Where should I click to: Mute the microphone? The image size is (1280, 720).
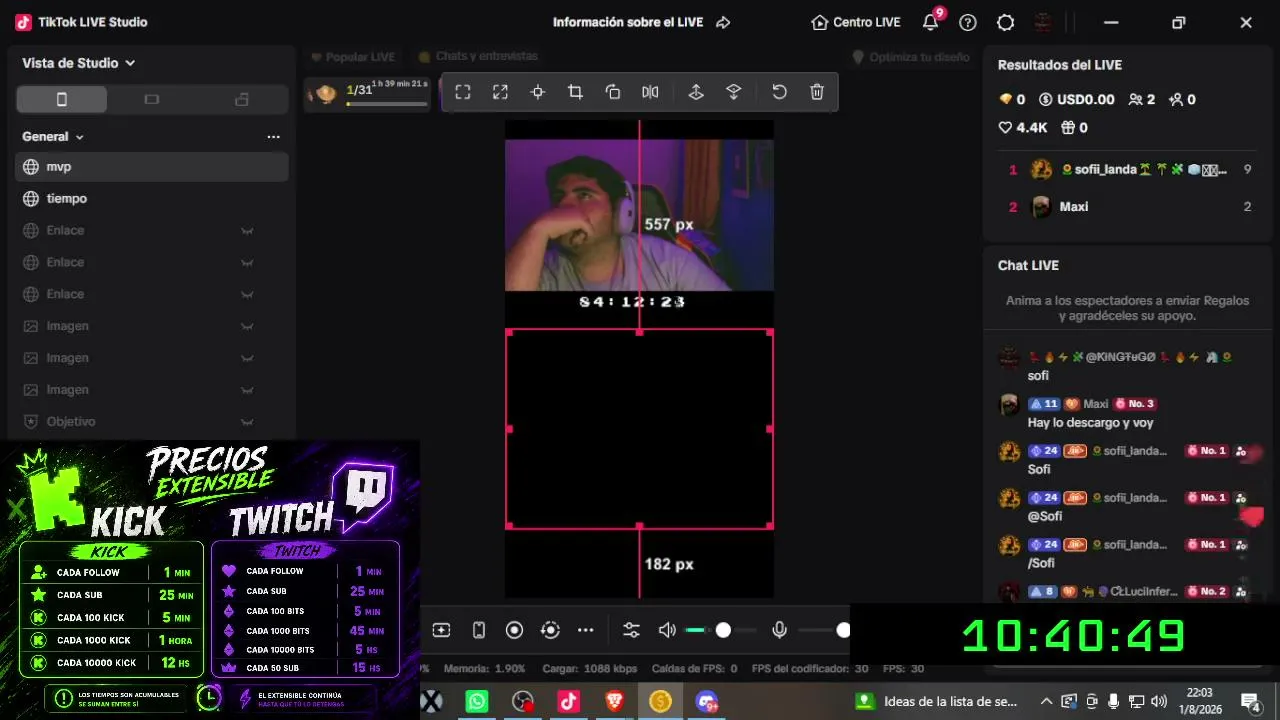pyautogui.click(x=780, y=630)
